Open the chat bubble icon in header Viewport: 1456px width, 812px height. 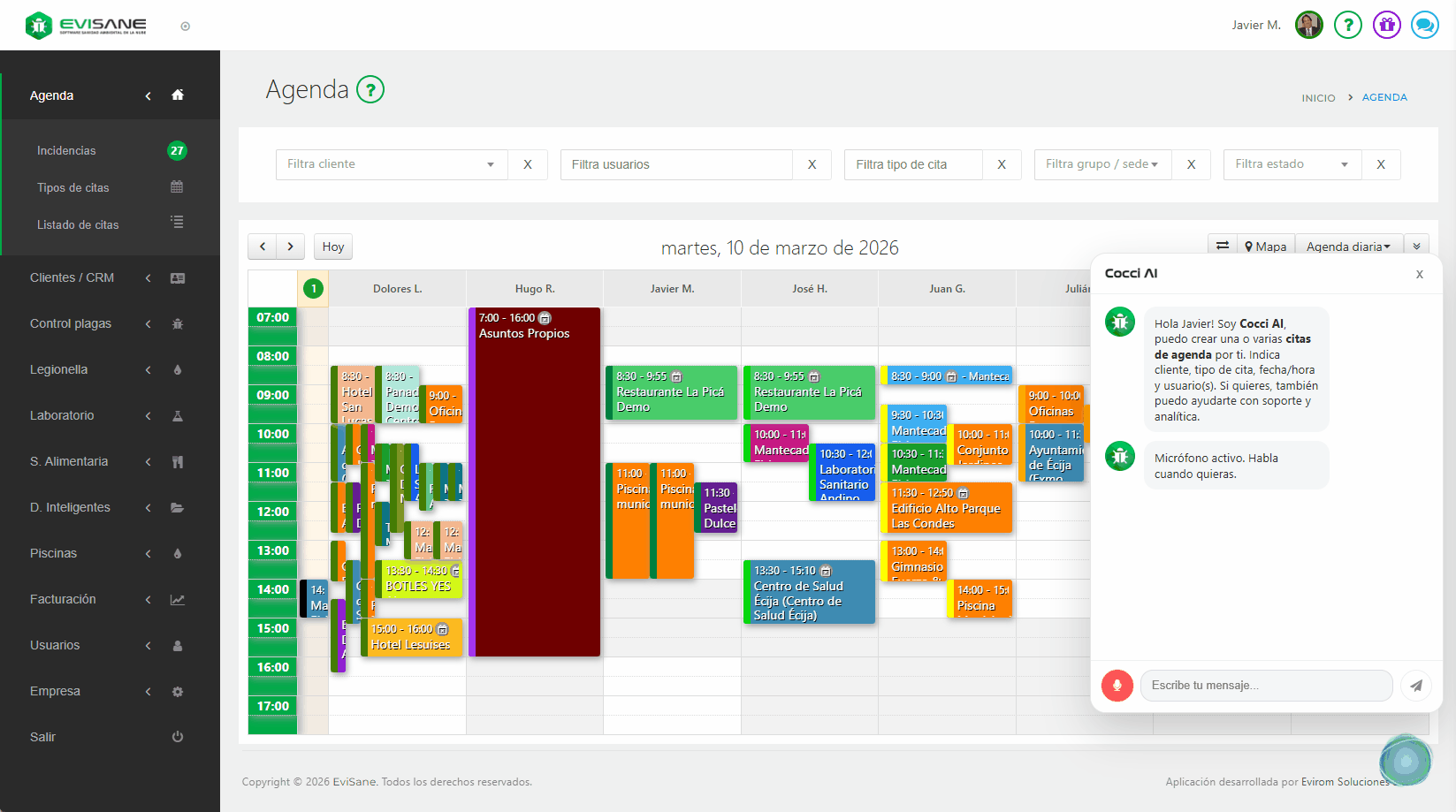pyautogui.click(x=1425, y=25)
